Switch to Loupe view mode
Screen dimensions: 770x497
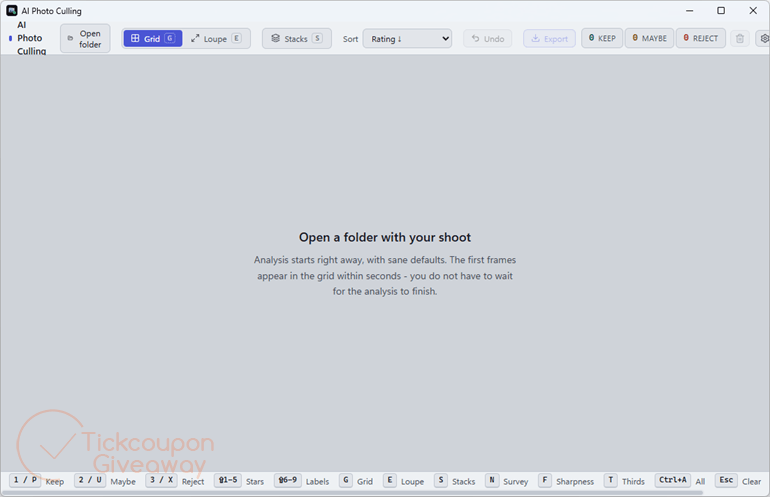[x=216, y=38]
